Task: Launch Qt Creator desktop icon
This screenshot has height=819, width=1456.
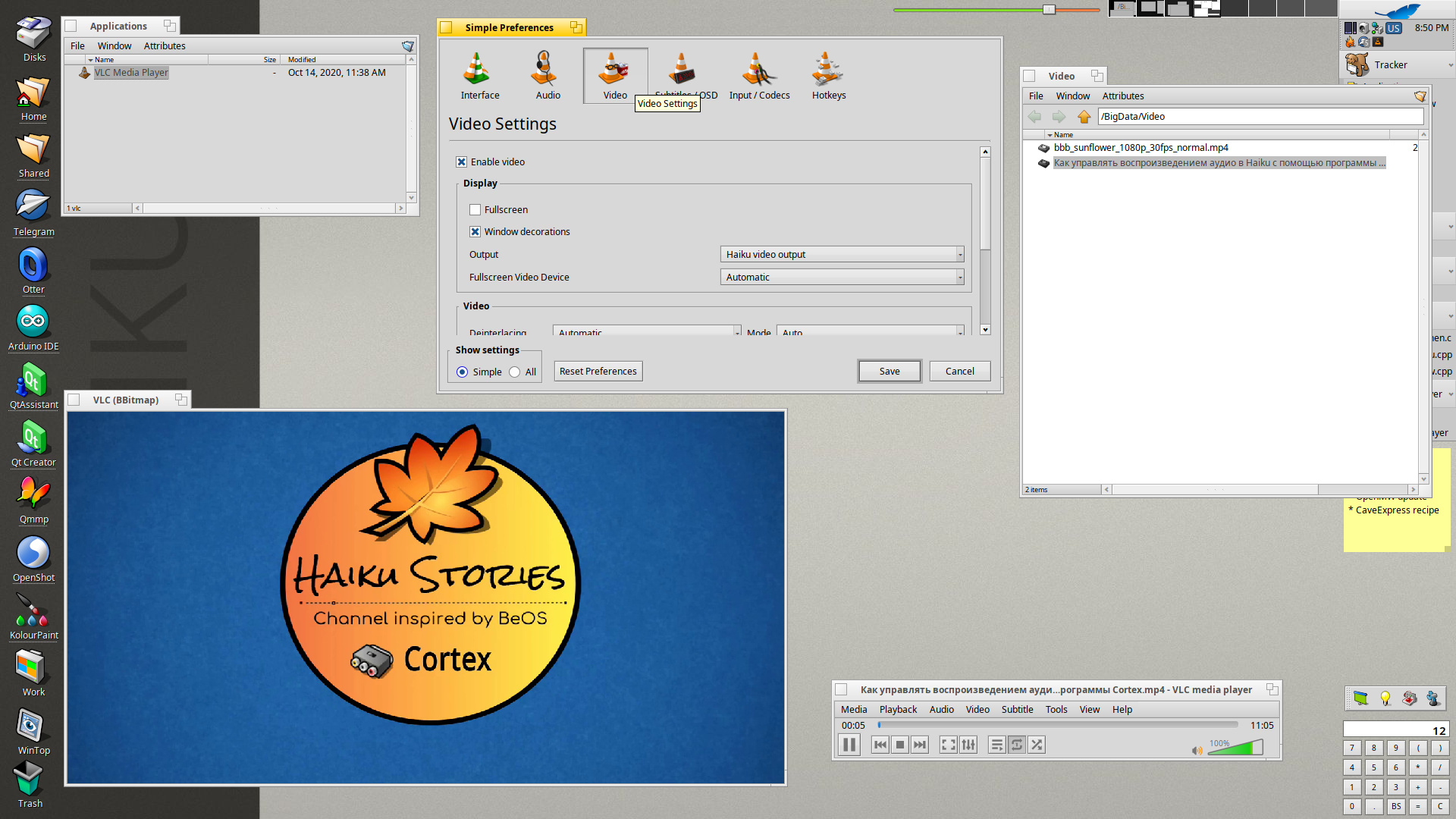Action: (x=33, y=444)
